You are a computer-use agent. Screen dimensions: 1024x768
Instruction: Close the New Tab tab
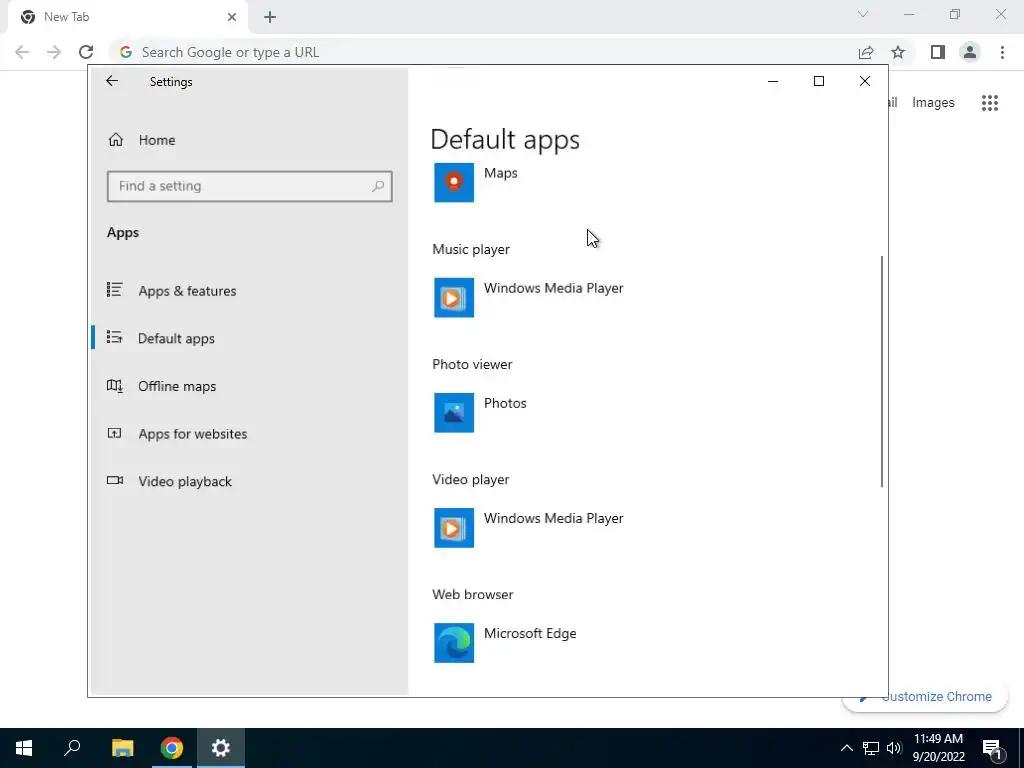(x=232, y=17)
